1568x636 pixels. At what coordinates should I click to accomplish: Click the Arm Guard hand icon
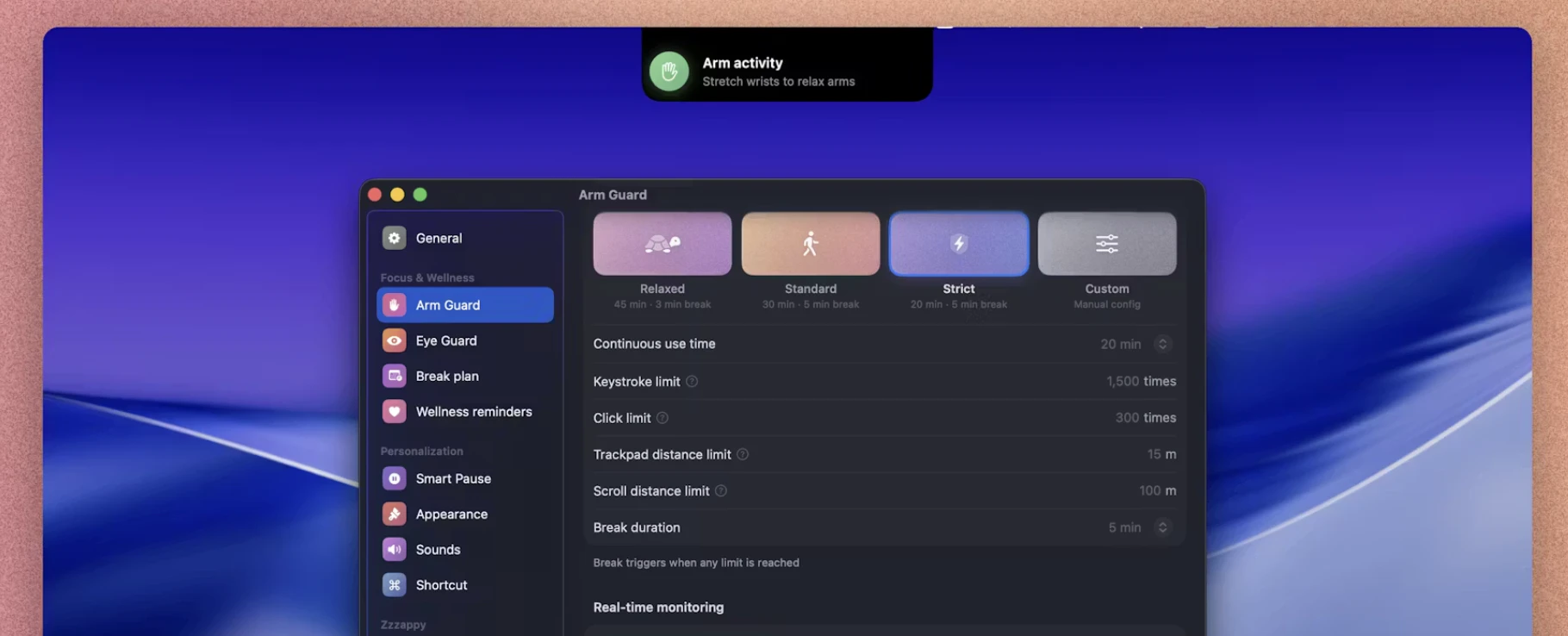click(x=394, y=305)
